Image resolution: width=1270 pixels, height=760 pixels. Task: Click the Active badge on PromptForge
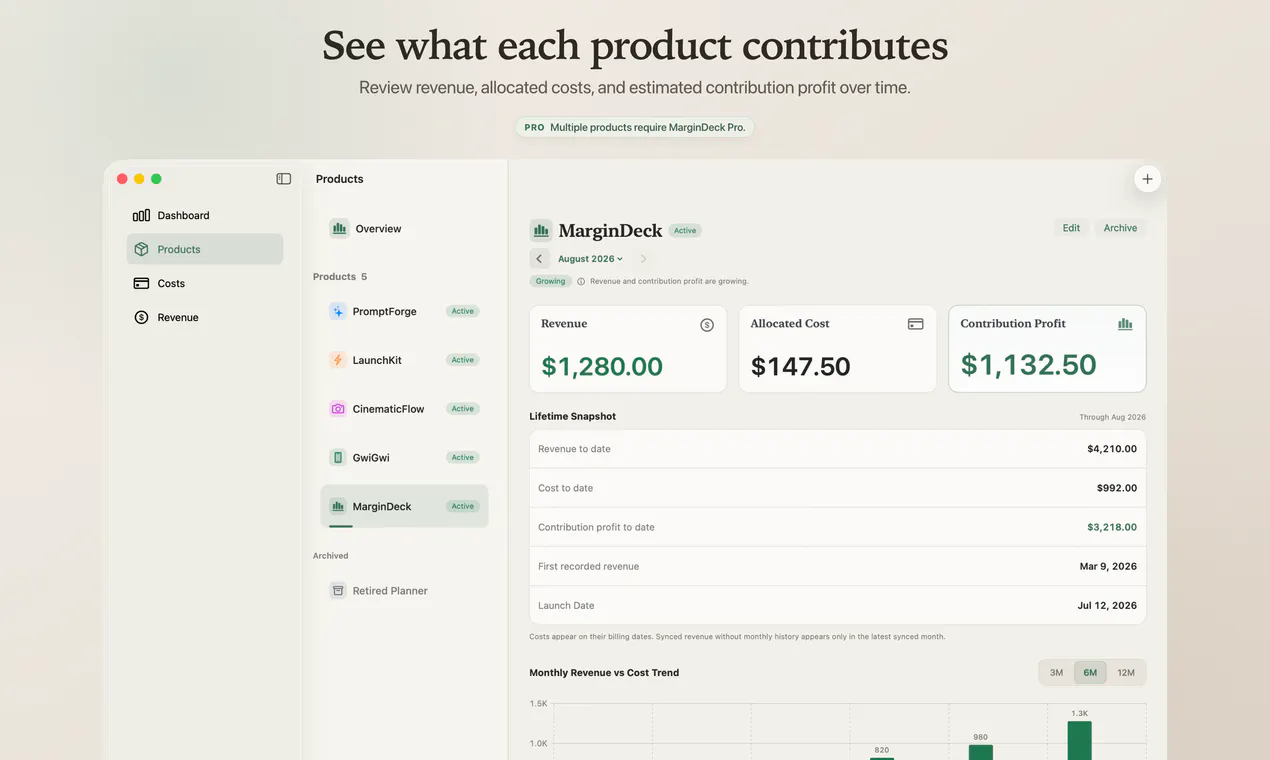[463, 311]
